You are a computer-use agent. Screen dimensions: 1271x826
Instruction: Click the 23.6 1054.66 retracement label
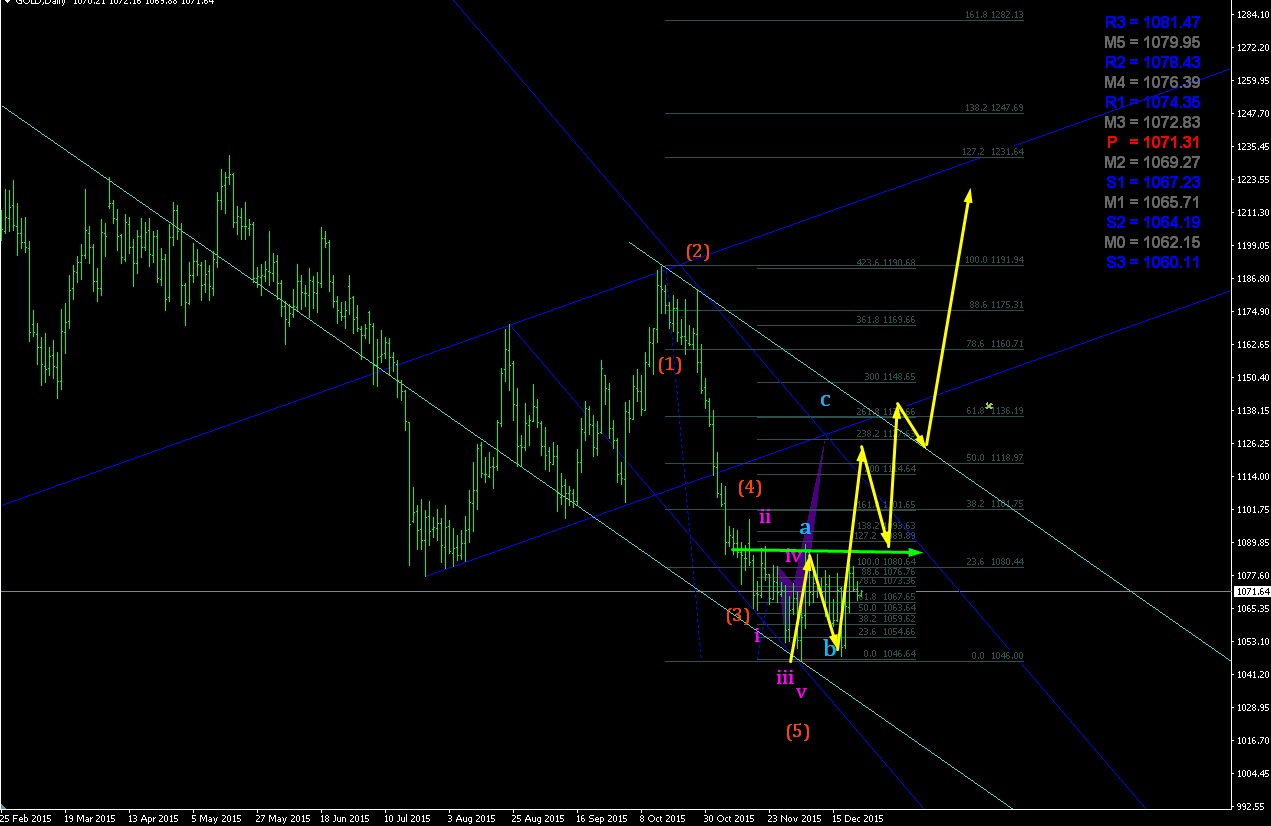(888, 632)
